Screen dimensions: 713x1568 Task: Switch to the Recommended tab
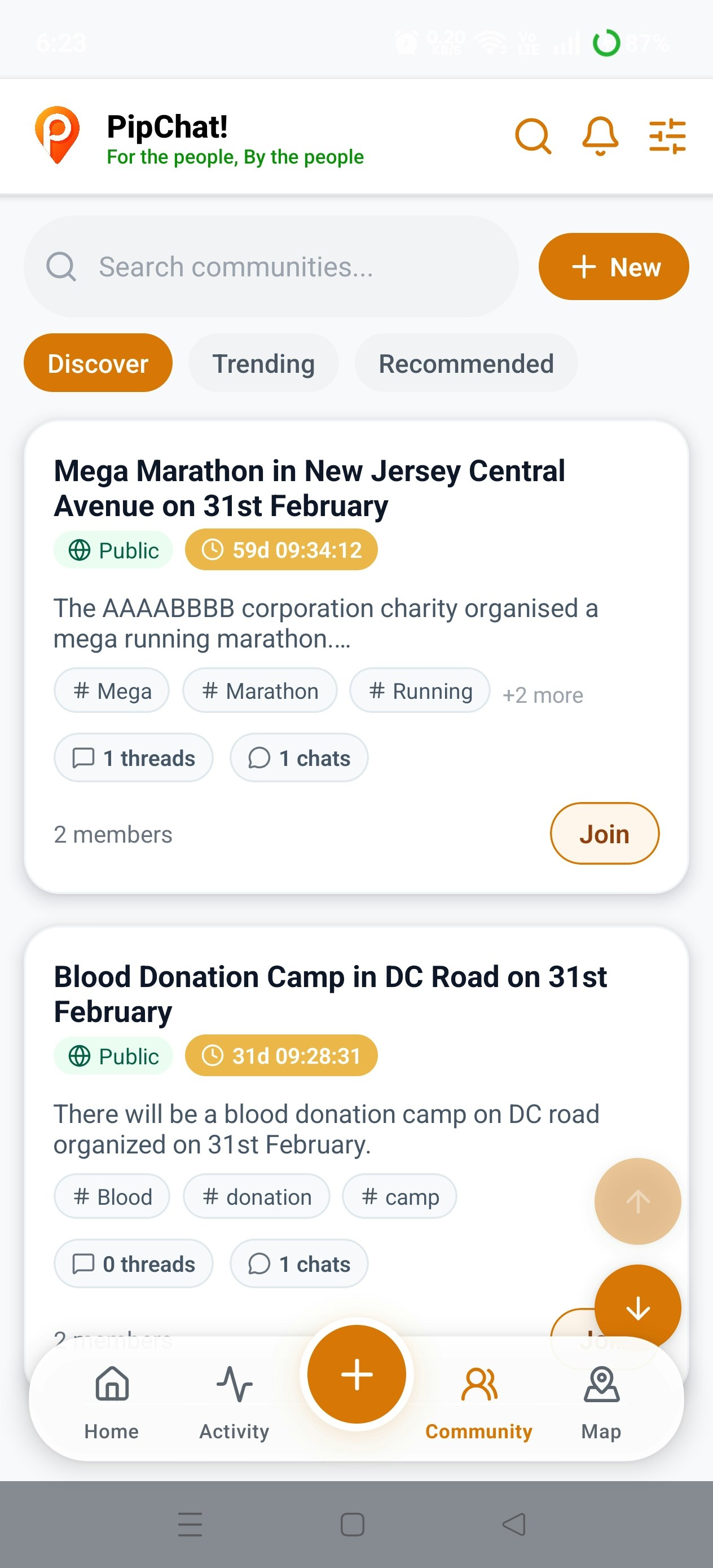[x=466, y=363]
